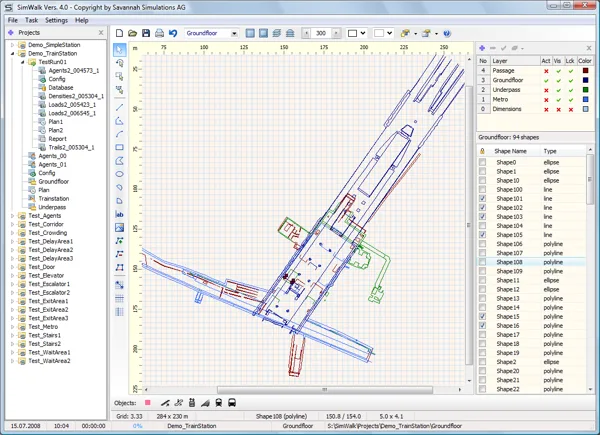Open the line color dropdown
The width and height of the screenshot is (600, 435).
point(362,33)
